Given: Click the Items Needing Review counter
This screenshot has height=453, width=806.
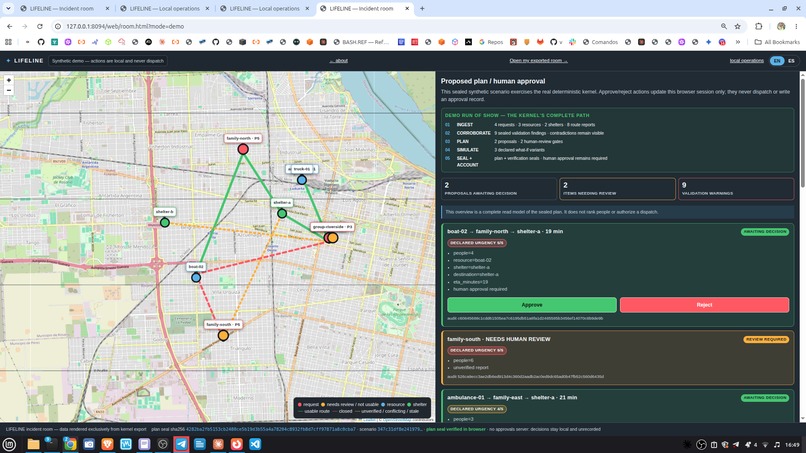Looking at the screenshot, I should pos(617,189).
